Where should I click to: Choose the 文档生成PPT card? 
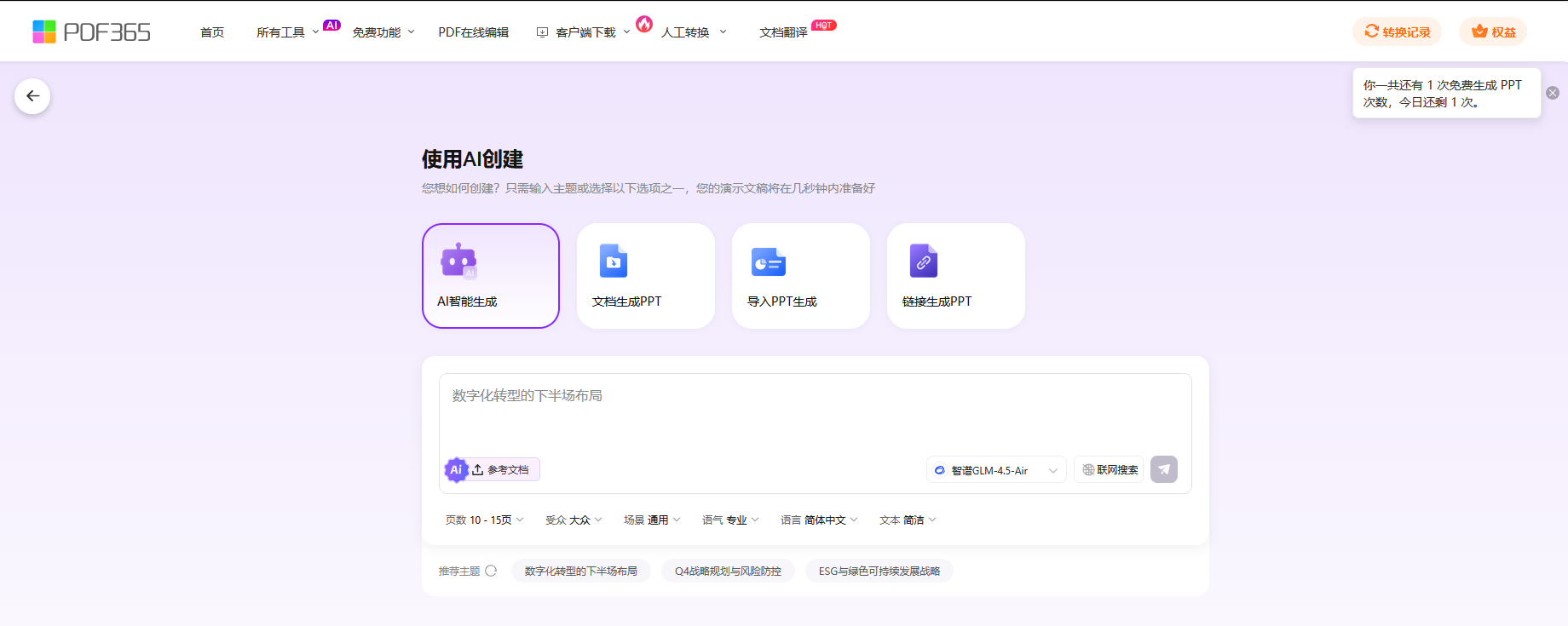coord(646,276)
